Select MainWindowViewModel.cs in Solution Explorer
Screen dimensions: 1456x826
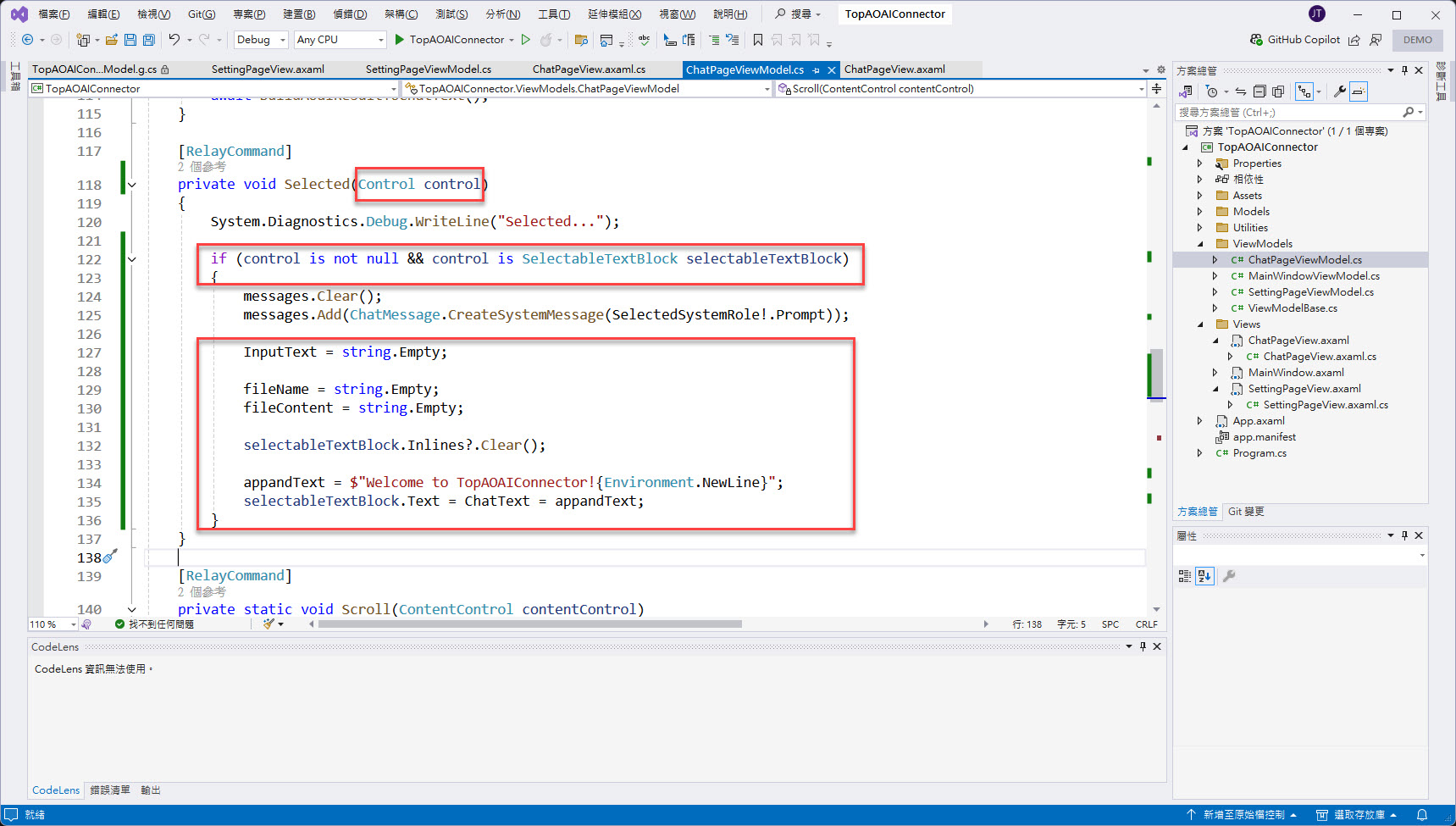1314,276
